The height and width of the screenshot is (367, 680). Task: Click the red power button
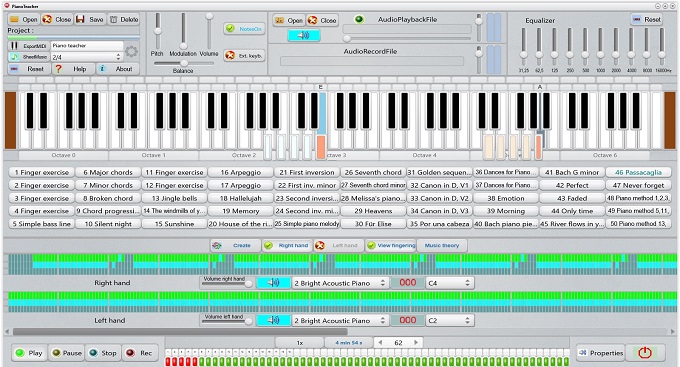[x=645, y=353]
